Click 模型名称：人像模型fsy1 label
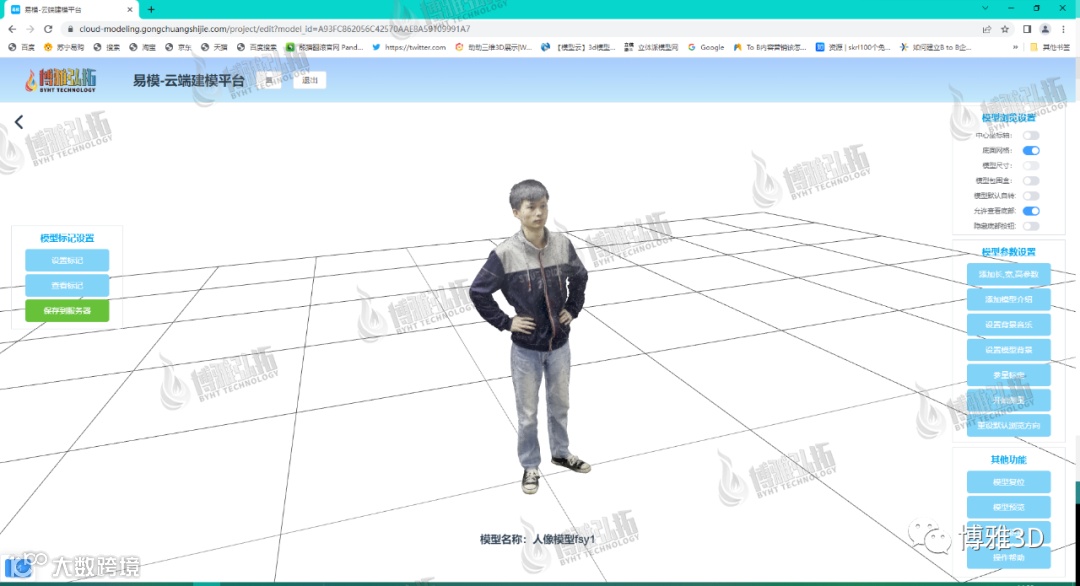1080x586 pixels. coord(537,539)
